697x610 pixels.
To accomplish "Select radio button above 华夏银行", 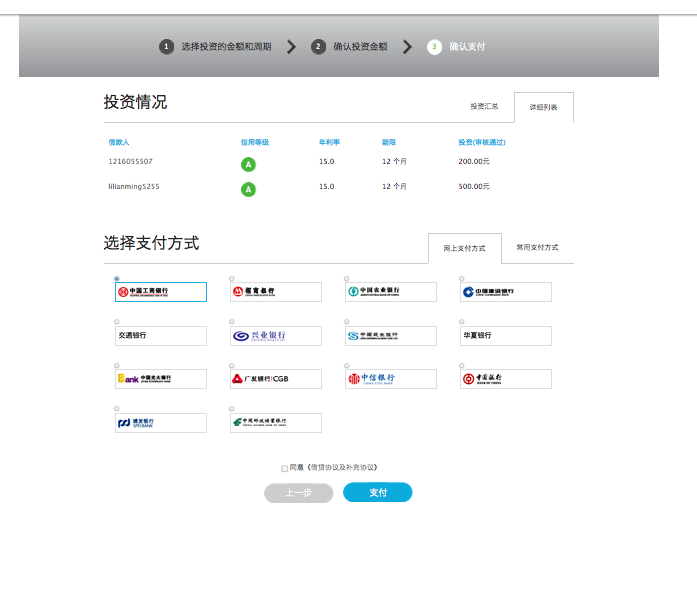I will click(x=462, y=322).
